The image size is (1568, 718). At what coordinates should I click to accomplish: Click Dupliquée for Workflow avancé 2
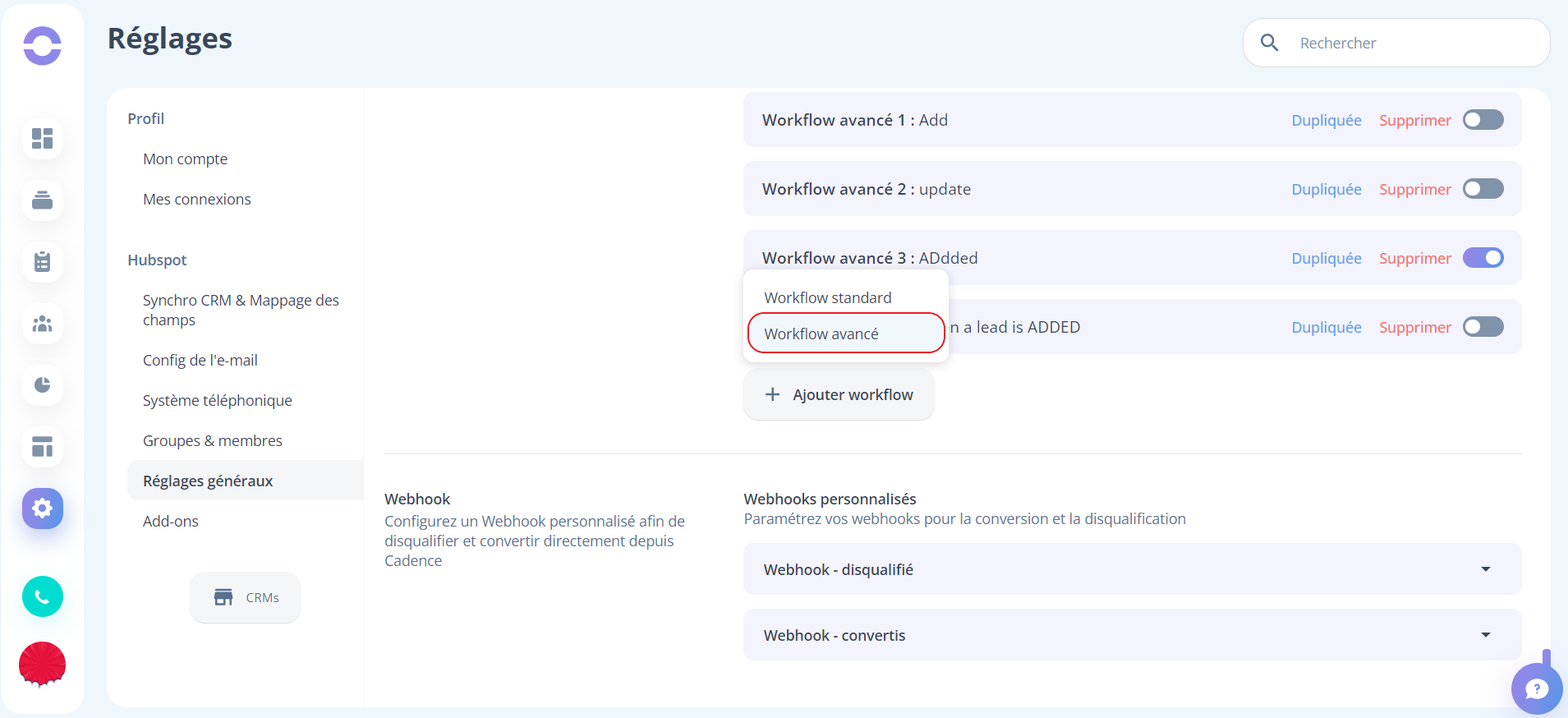[x=1327, y=189]
